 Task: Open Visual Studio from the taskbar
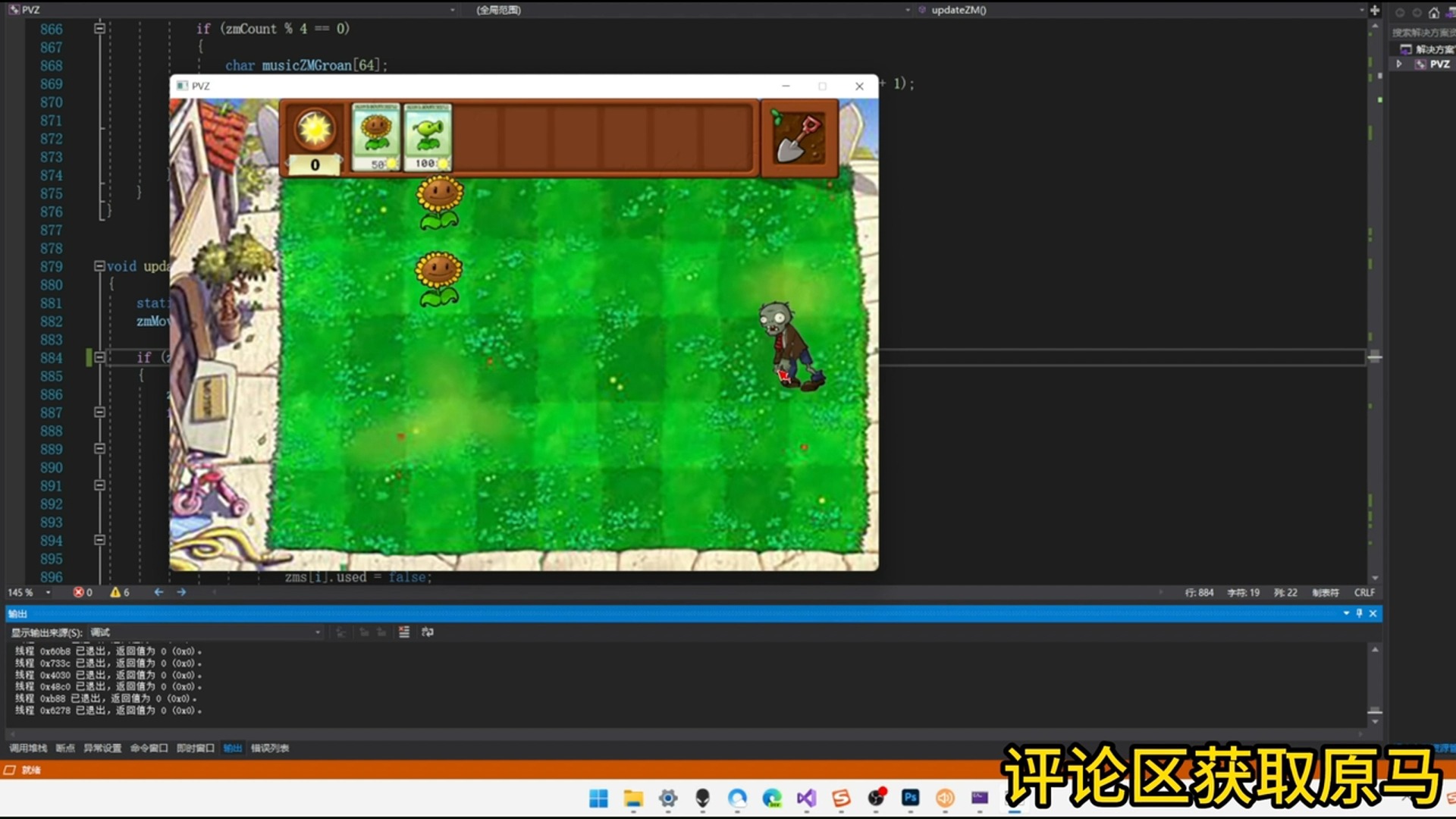click(x=806, y=798)
